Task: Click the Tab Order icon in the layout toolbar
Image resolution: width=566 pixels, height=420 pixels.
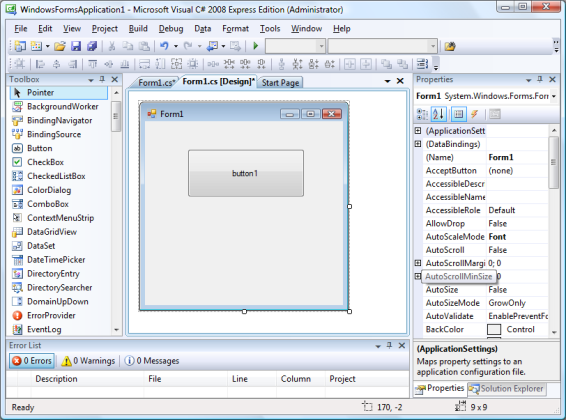Action: 422,64
